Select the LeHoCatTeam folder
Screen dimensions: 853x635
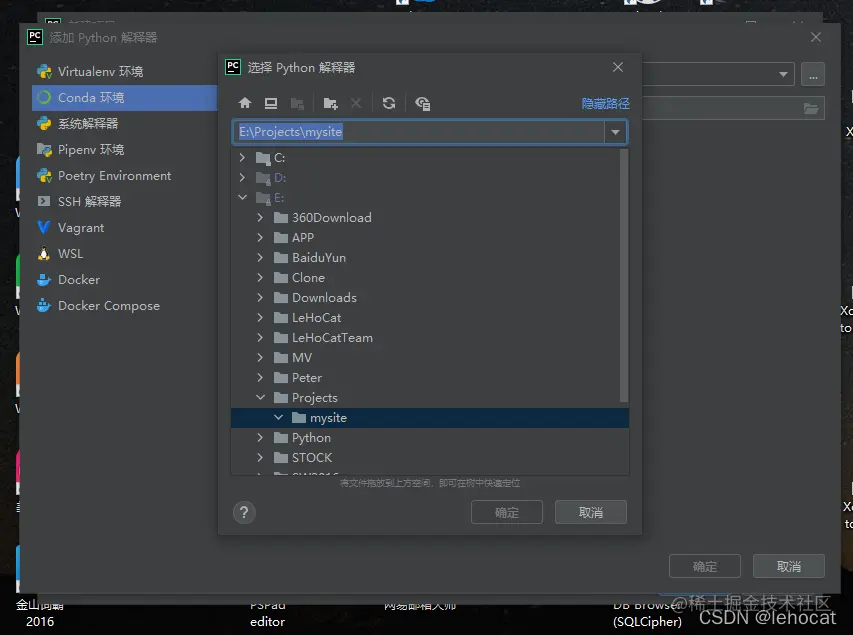point(430,338)
